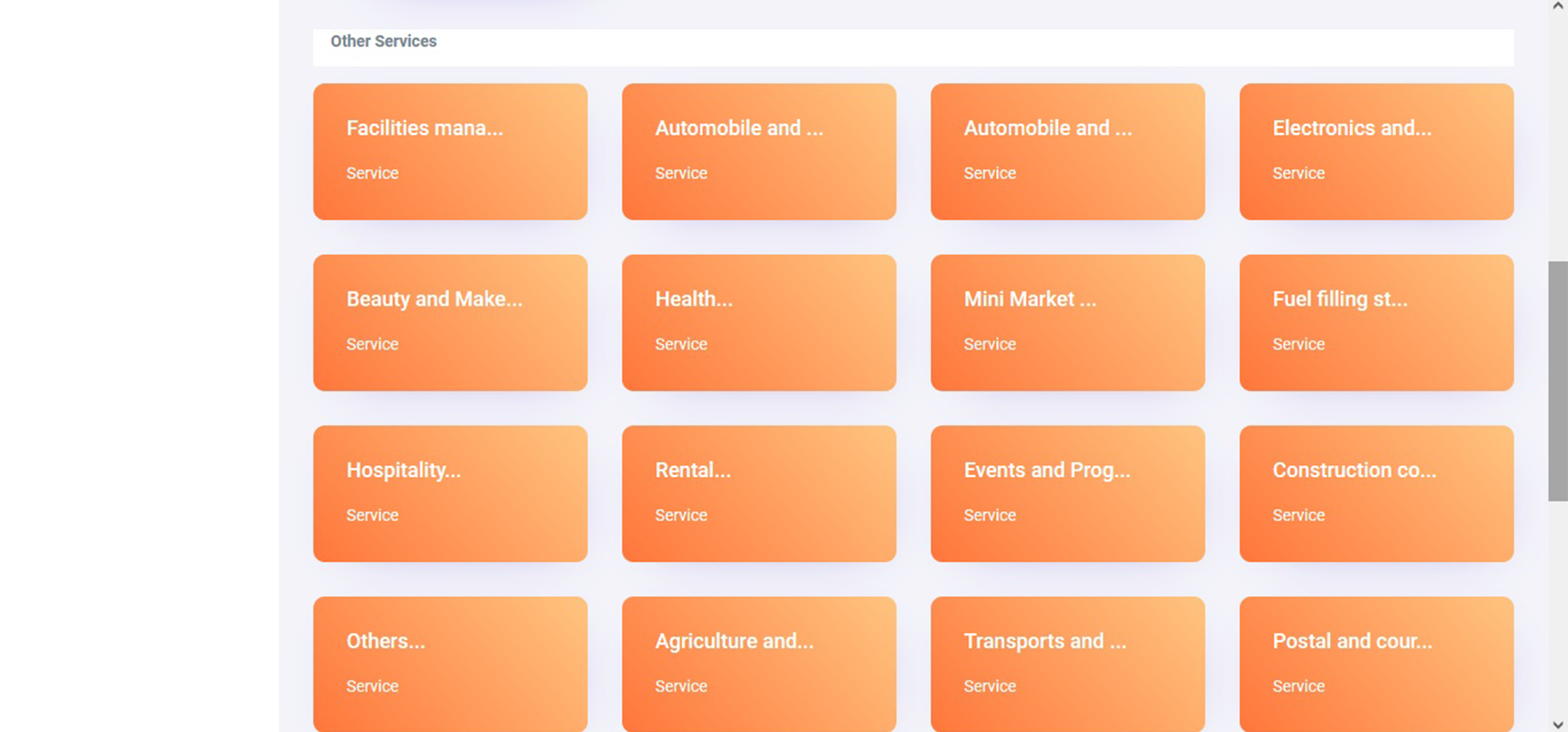Select the Fuel filling station card
The width and height of the screenshot is (1568, 732).
(x=1376, y=322)
